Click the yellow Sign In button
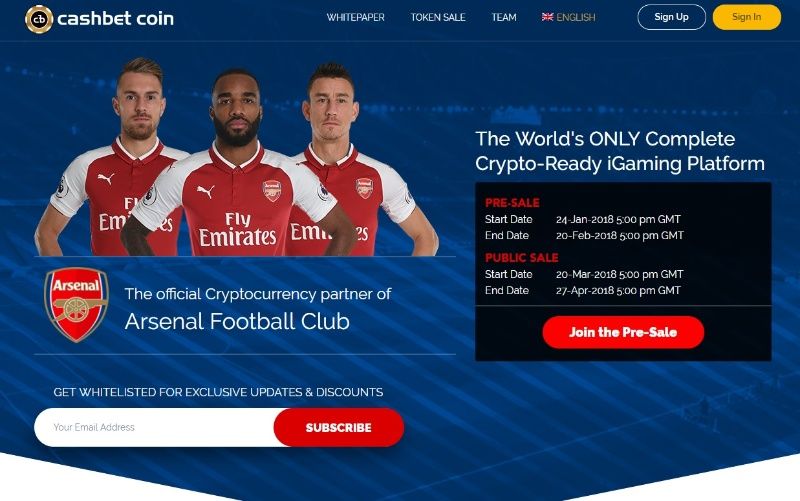The height and width of the screenshot is (501, 800). pyautogui.click(x=746, y=17)
